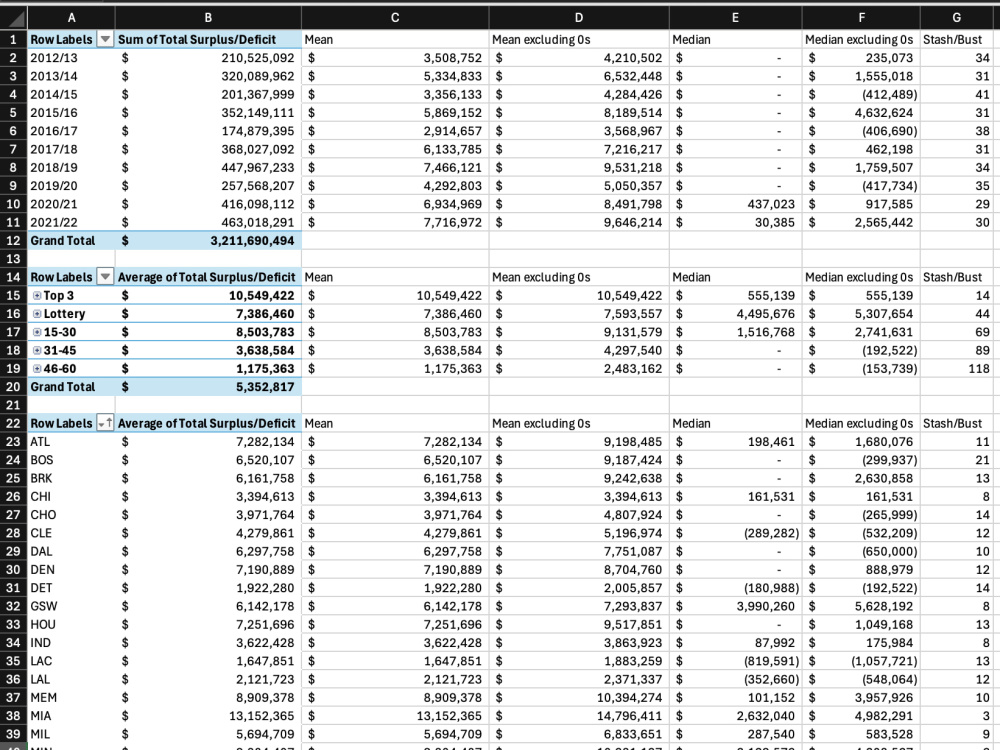Click the ATL team cell
This screenshot has height=750, width=1000.
pyautogui.click(x=71, y=441)
